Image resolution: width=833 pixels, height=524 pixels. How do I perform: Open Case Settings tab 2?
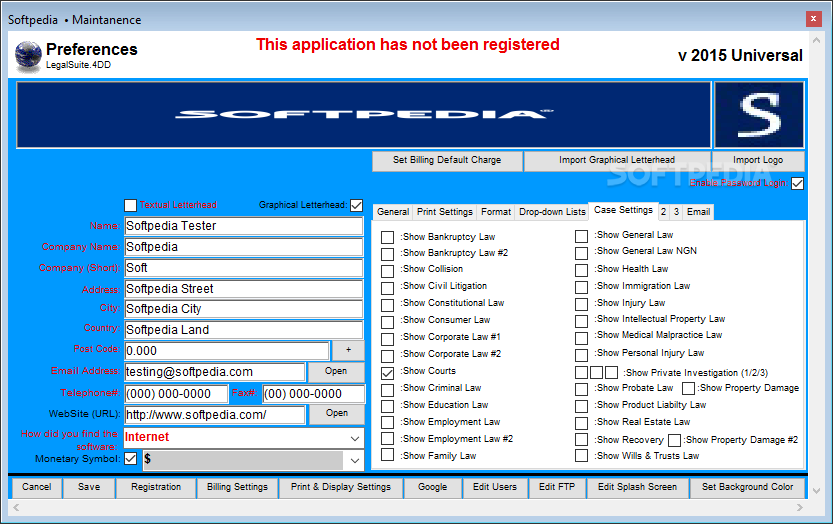pos(664,212)
